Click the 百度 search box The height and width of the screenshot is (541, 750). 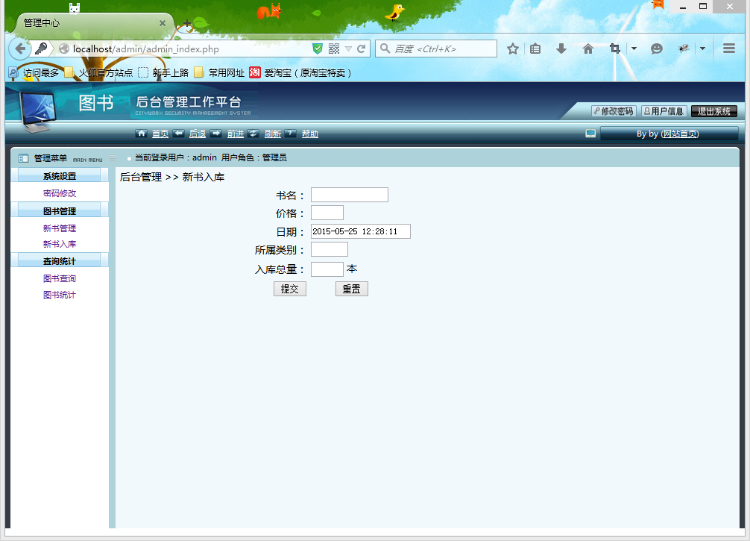pyautogui.click(x=436, y=49)
